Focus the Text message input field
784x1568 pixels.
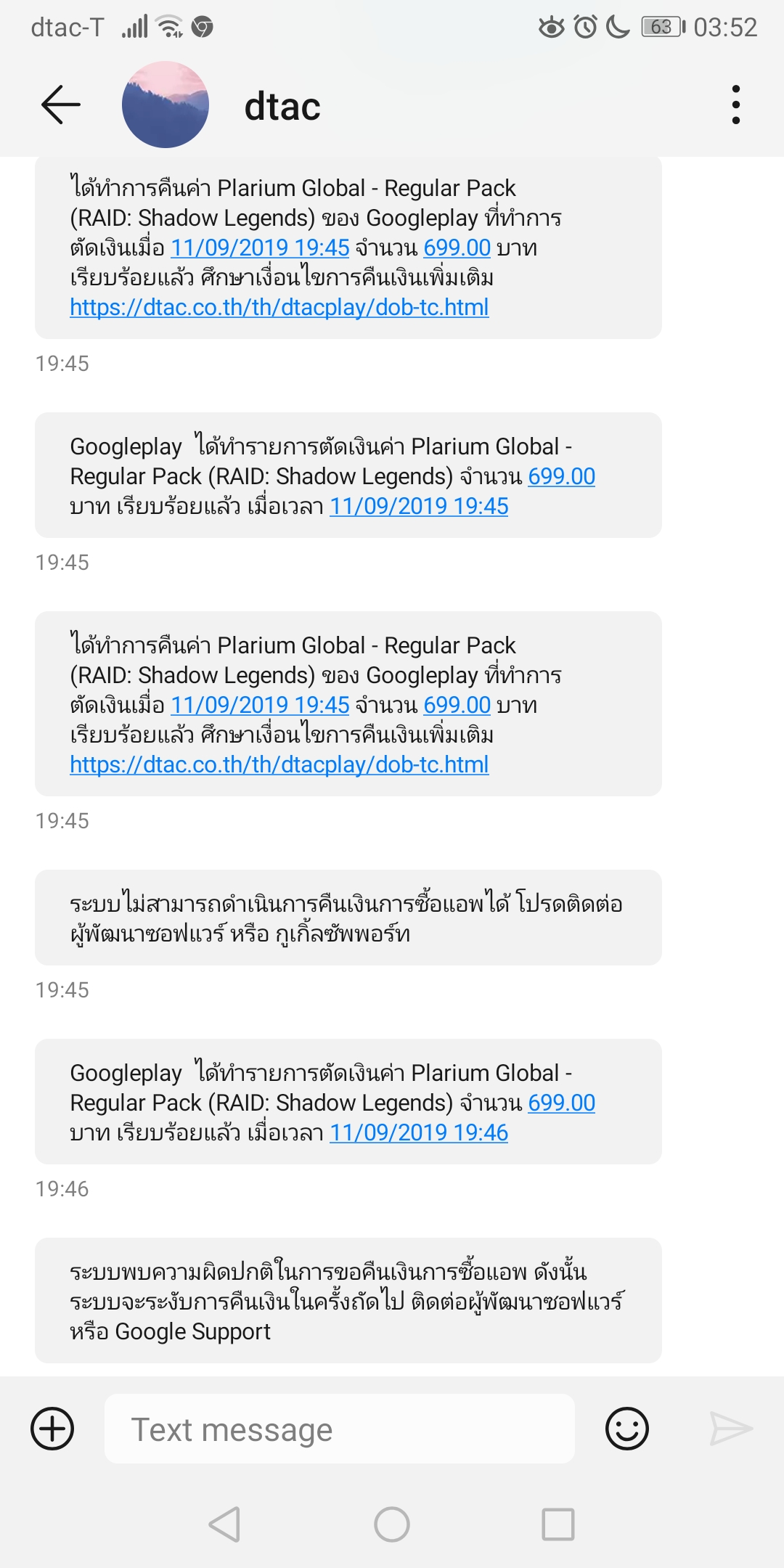pos(340,1429)
